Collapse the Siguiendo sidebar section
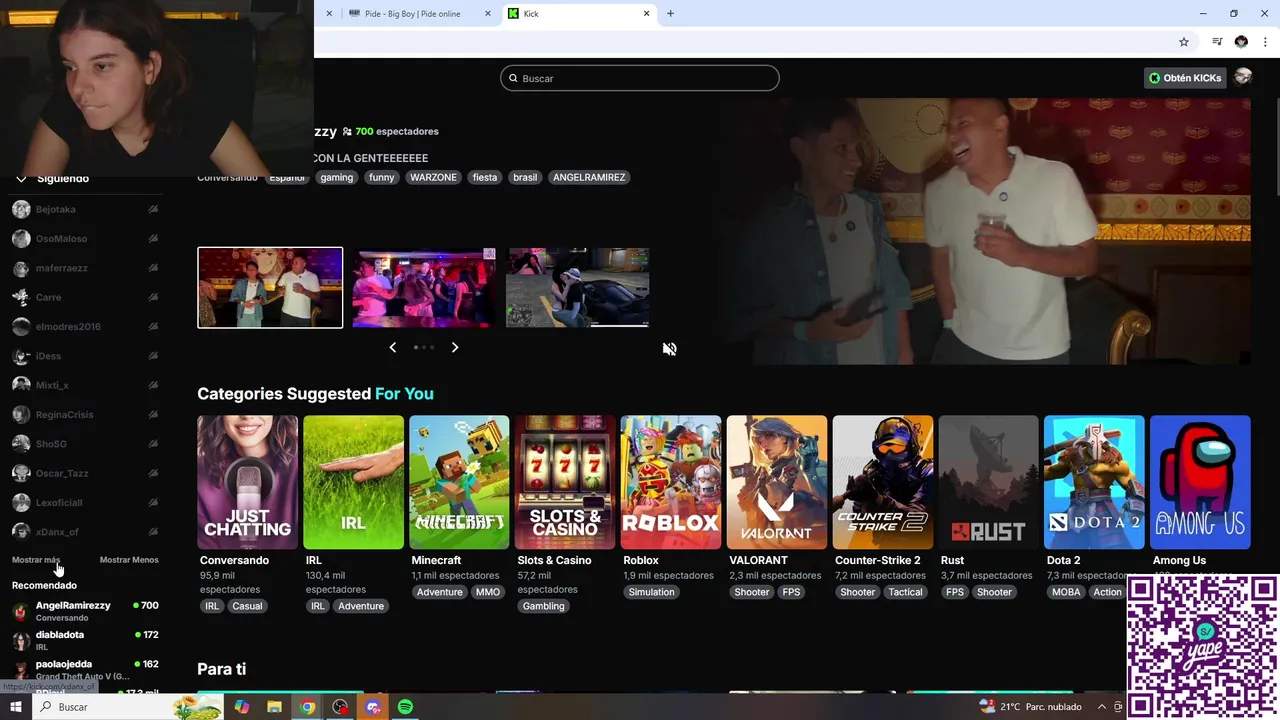The width and height of the screenshot is (1280, 720). [x=21, y=178]
